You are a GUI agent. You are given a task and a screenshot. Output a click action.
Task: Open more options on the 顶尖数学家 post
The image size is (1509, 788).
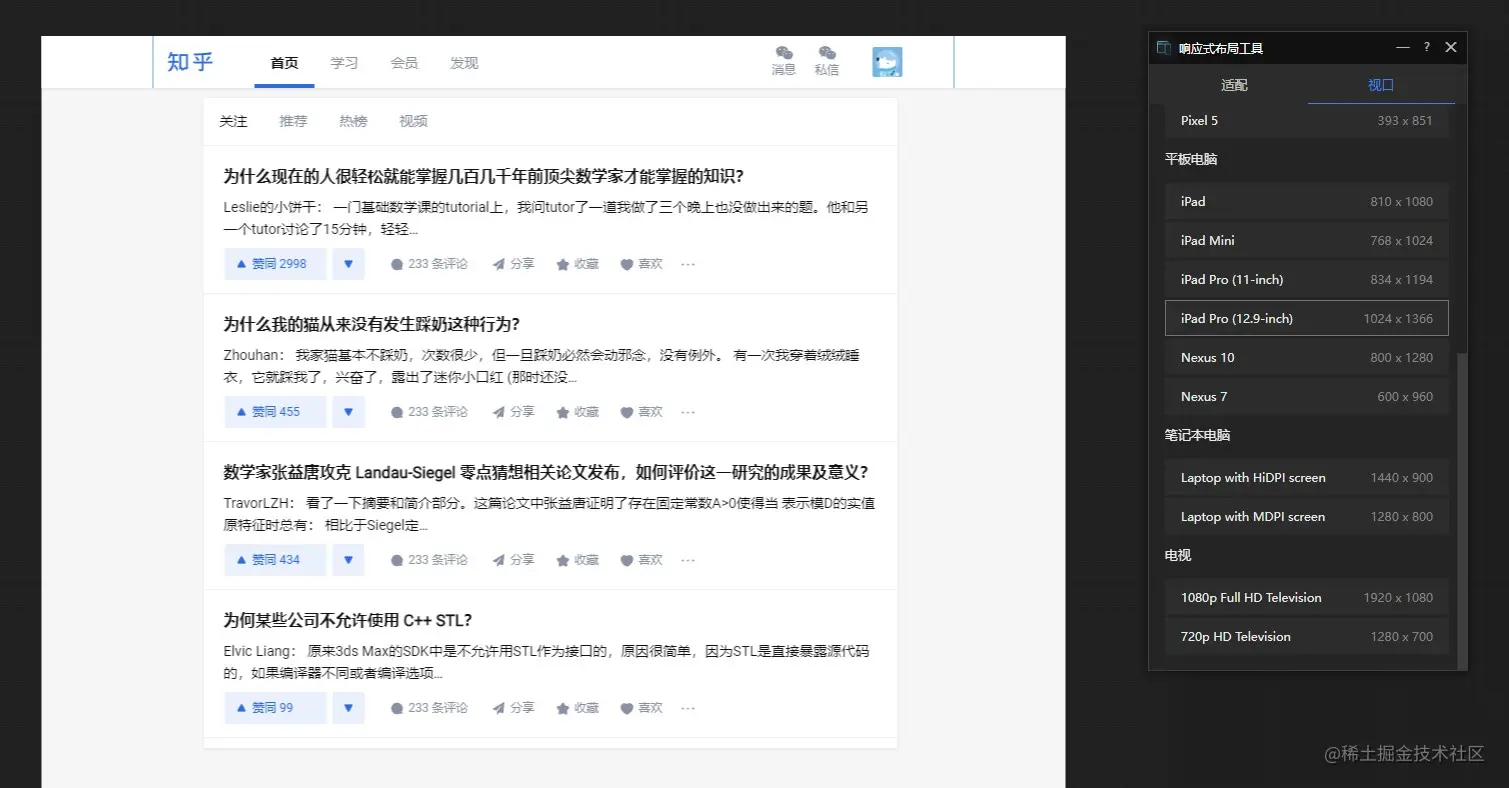[x=688, y=264]
